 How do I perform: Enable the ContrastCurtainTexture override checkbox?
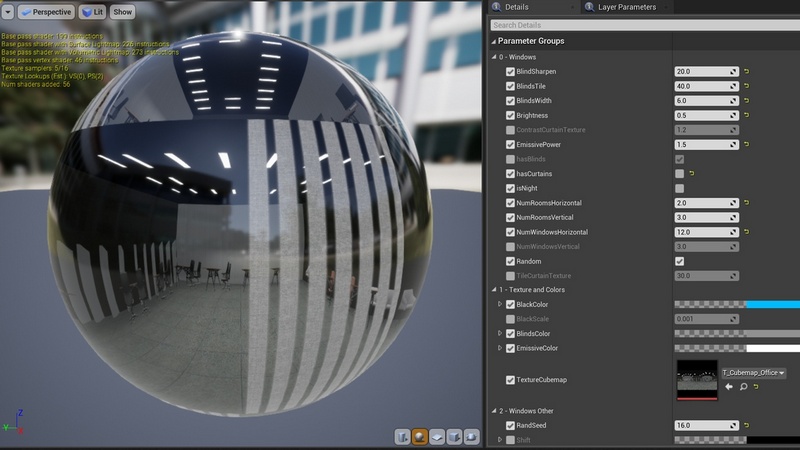(x=511, y=130)
